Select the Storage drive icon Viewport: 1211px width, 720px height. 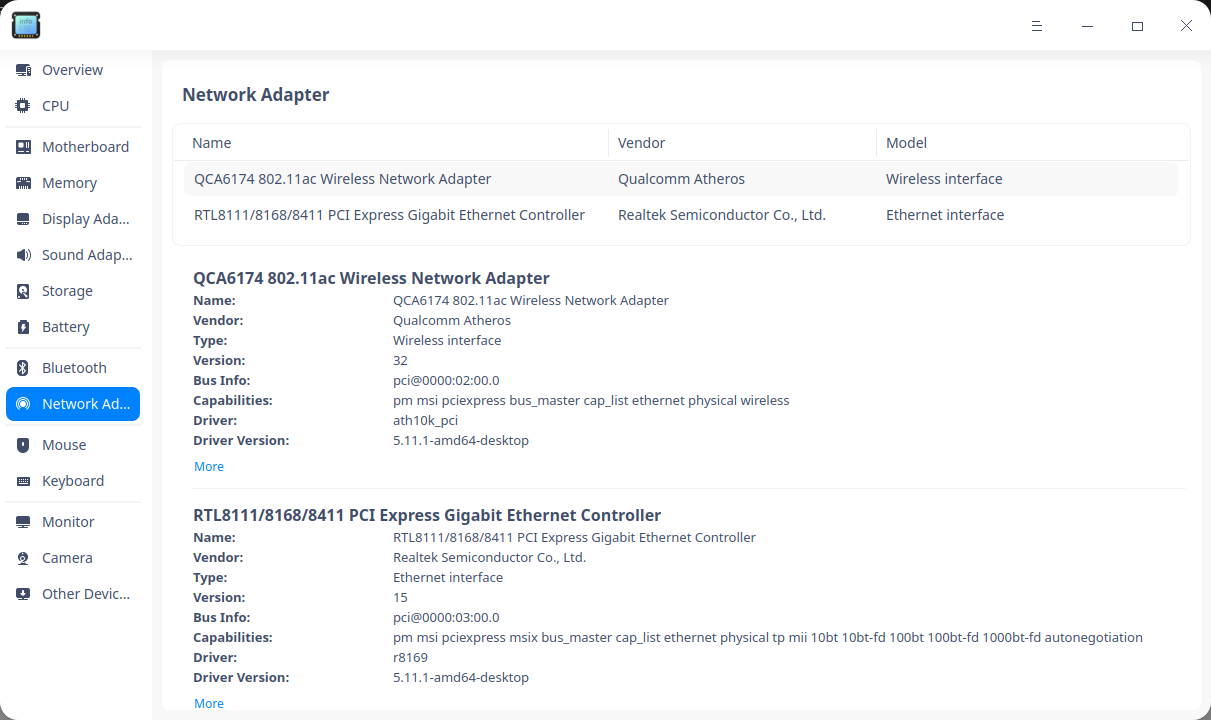pos(23,291)
